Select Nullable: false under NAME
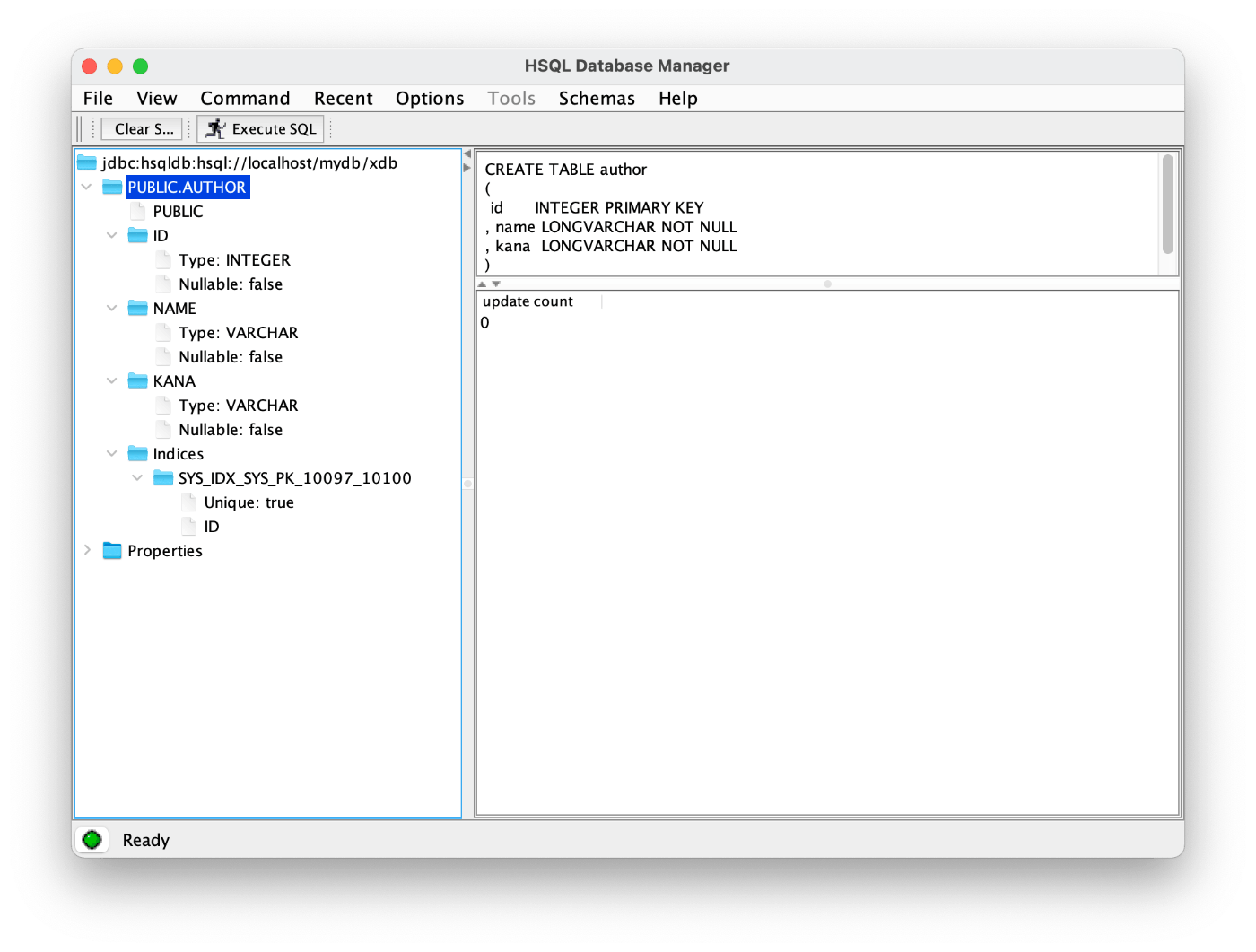This screenshot has width=1256, height=952. [x=231, y=356]
